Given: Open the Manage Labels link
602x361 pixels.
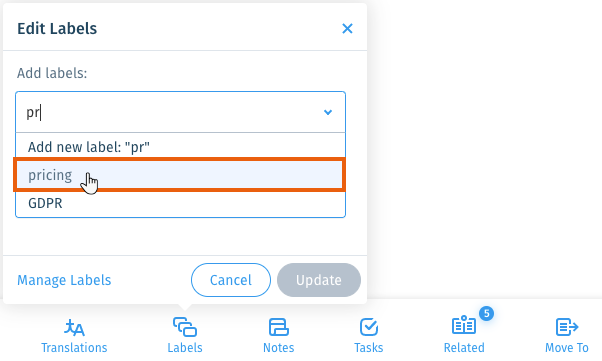Looking at the screenshot, I should [x=64, y=280].
